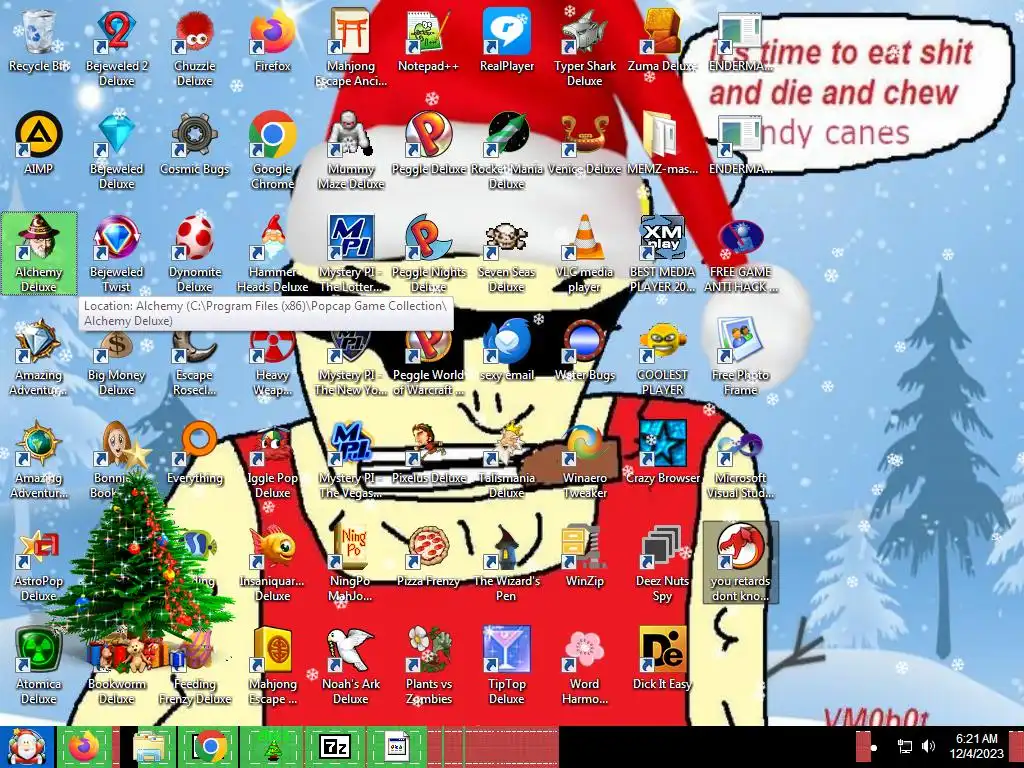This screenshot has height=768, width=1024.
Task: Select Water Bugs desktop icon
Action: click(584, 349)
